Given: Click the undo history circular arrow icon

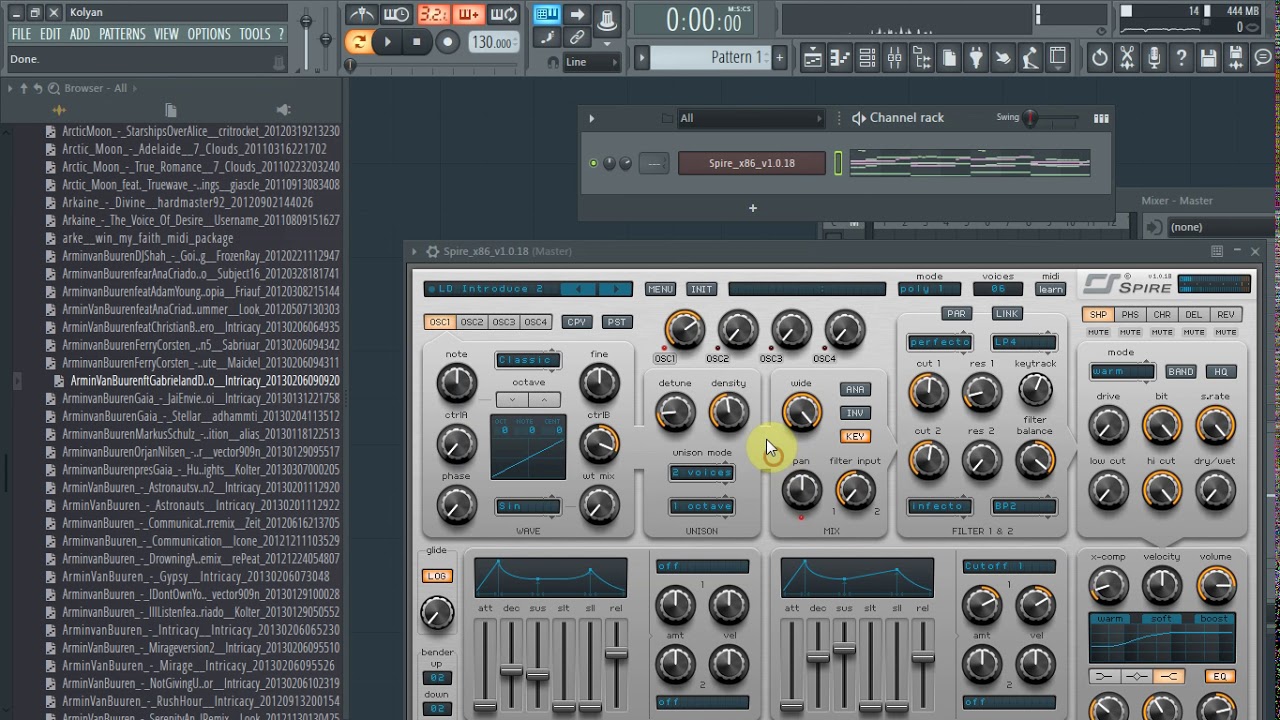Looking at the screenshot, I should pyautogui.click(x=1100, y=58).
